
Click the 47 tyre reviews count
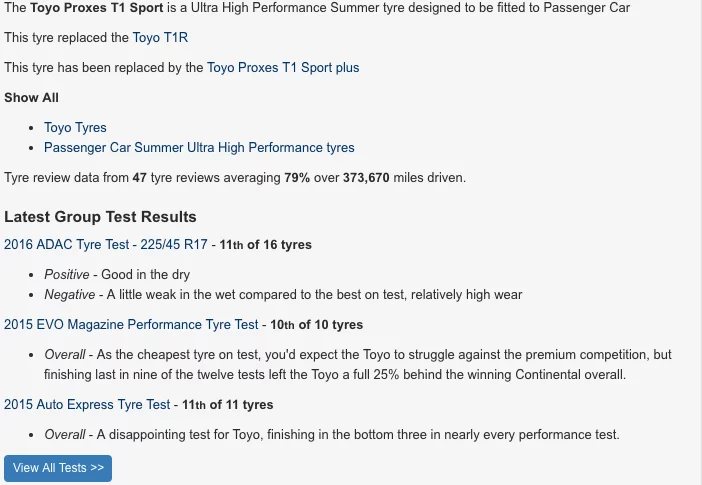140,178
